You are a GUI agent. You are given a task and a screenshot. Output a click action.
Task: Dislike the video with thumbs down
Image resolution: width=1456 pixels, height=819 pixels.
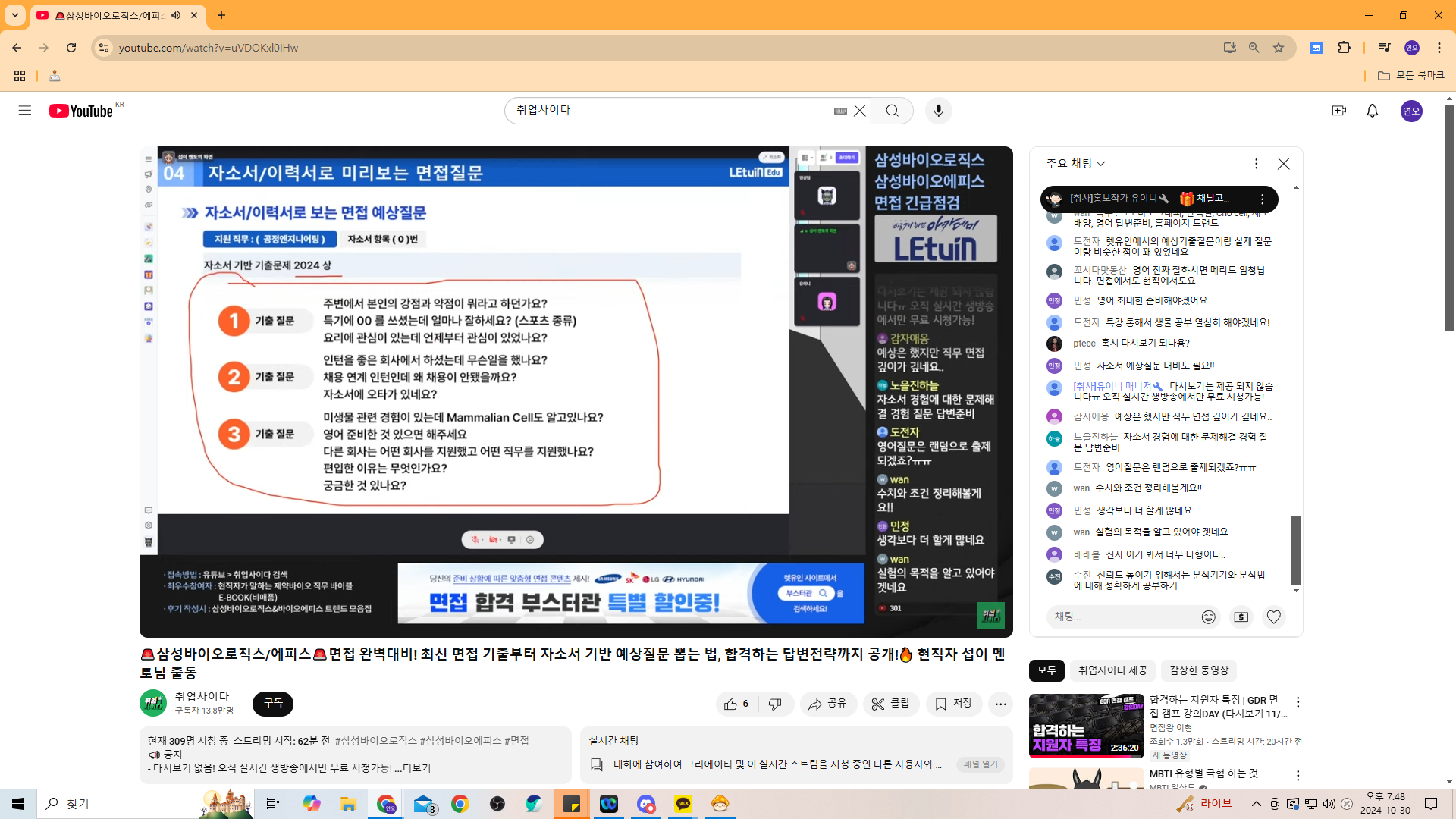click(x=774, y=704)
